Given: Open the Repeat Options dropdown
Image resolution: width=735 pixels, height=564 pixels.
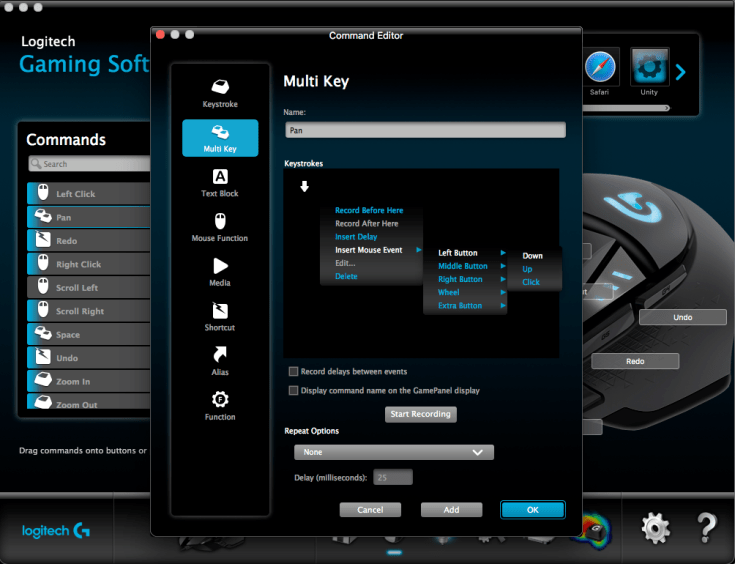Looking at the screenshot, I should pyautogui.click(x=394, y=452).
